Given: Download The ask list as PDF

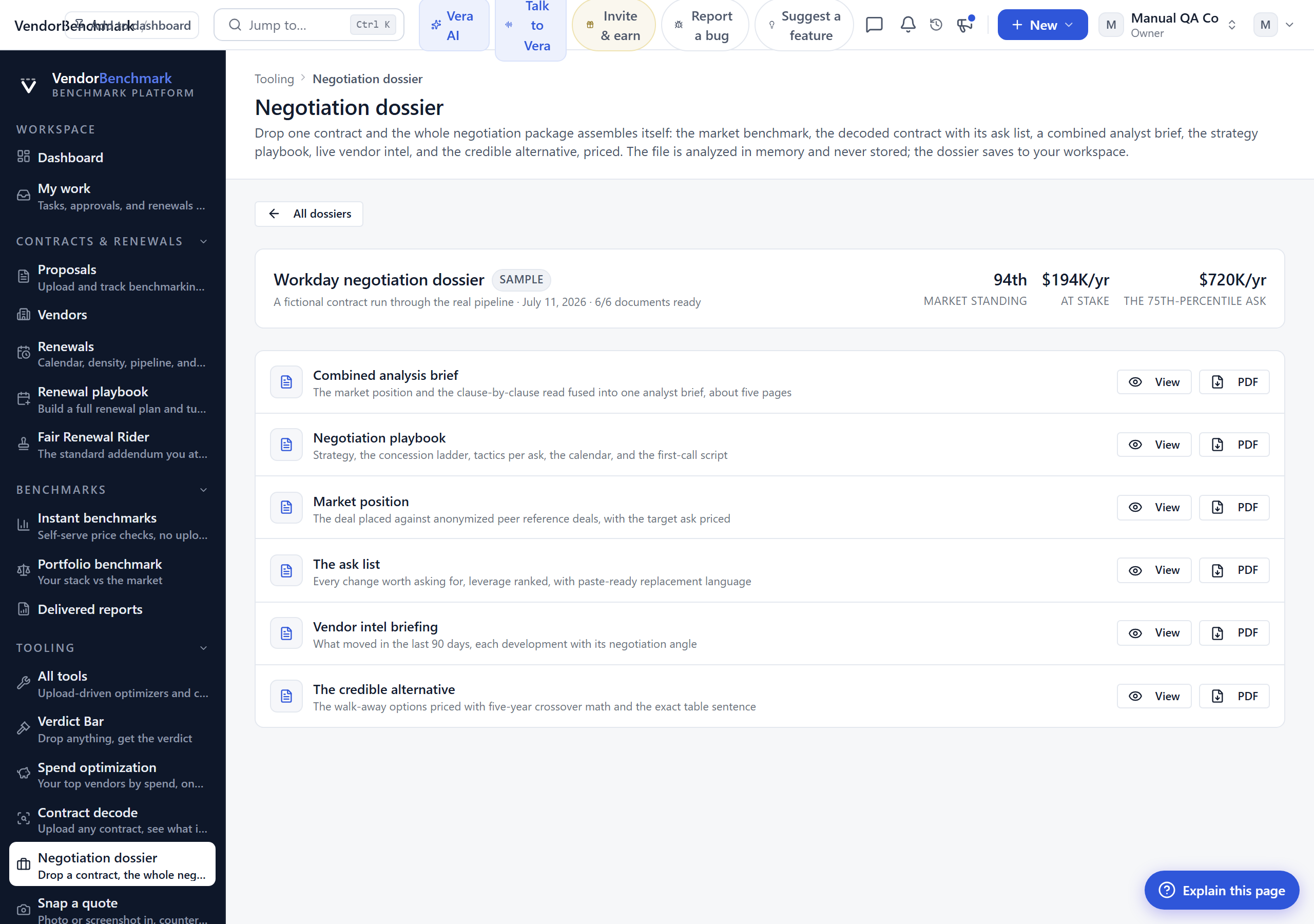Looking at the screenshot, I should [1234, 570].
